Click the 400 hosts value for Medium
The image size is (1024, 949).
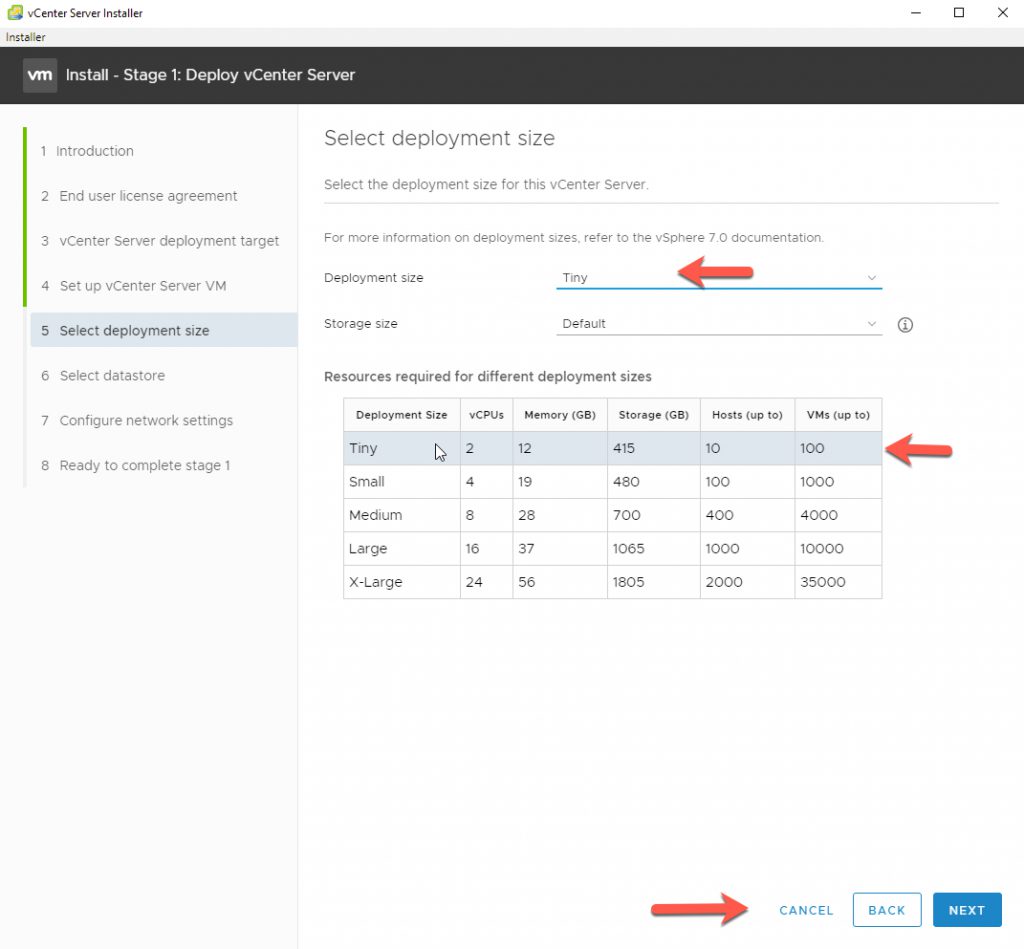coord(719,515)
